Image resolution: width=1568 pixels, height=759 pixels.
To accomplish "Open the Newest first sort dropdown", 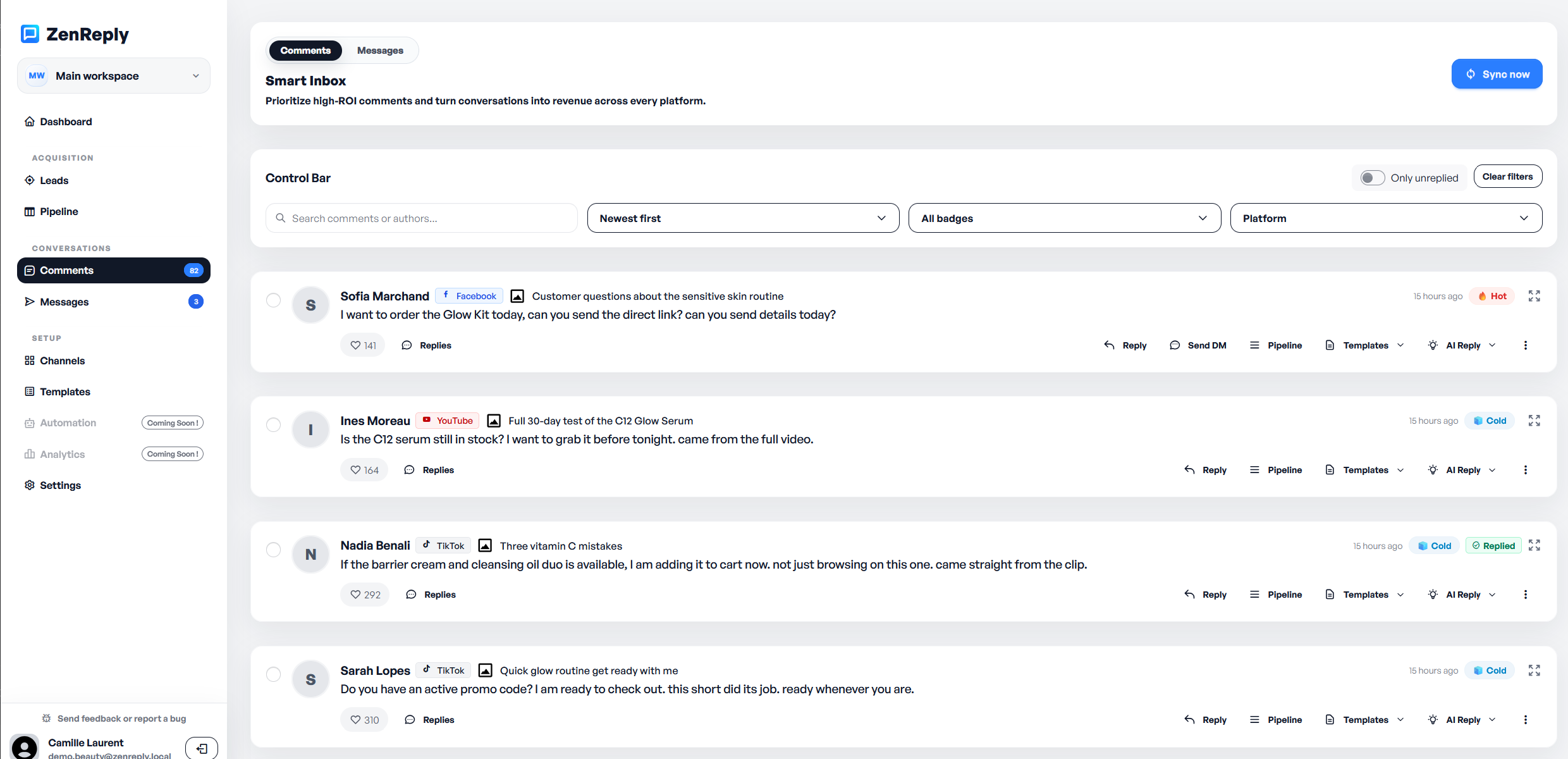I will (743, 218).
